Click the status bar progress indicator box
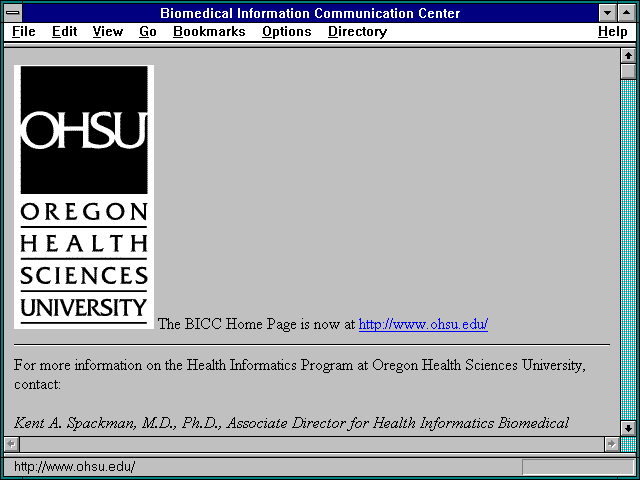This screenshot has width=640, height=480. (578, 467)
